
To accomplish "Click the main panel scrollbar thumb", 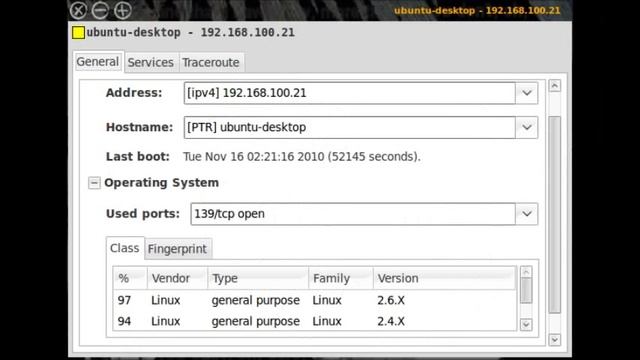I will click(554, 215).
